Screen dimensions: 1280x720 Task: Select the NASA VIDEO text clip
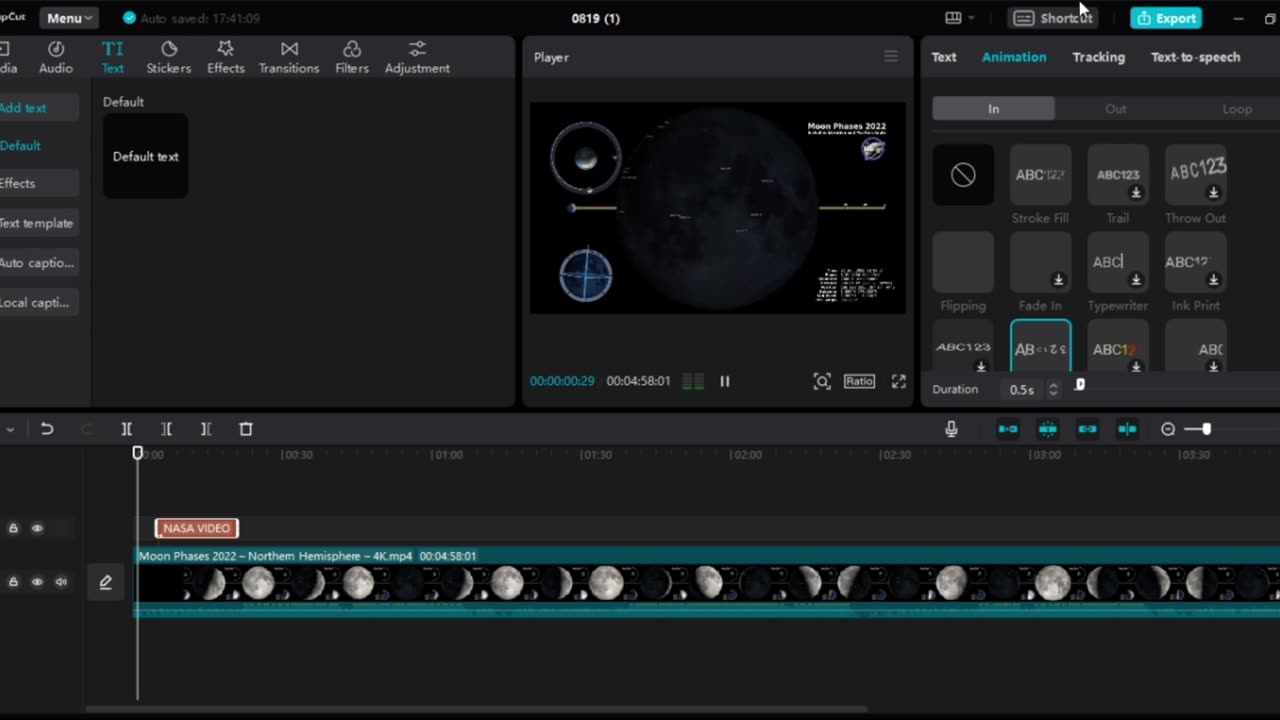click(197, 528)
